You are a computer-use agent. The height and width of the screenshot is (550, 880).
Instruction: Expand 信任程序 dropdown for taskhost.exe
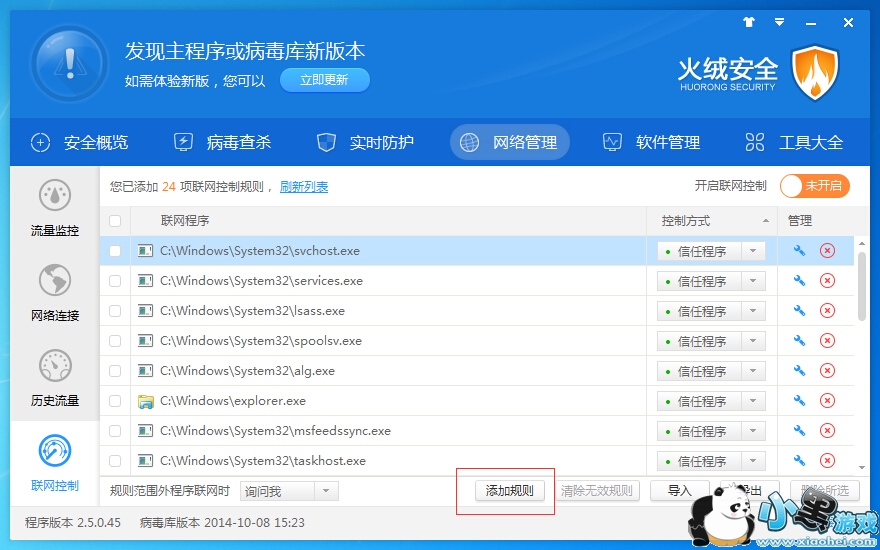[752, 461]
